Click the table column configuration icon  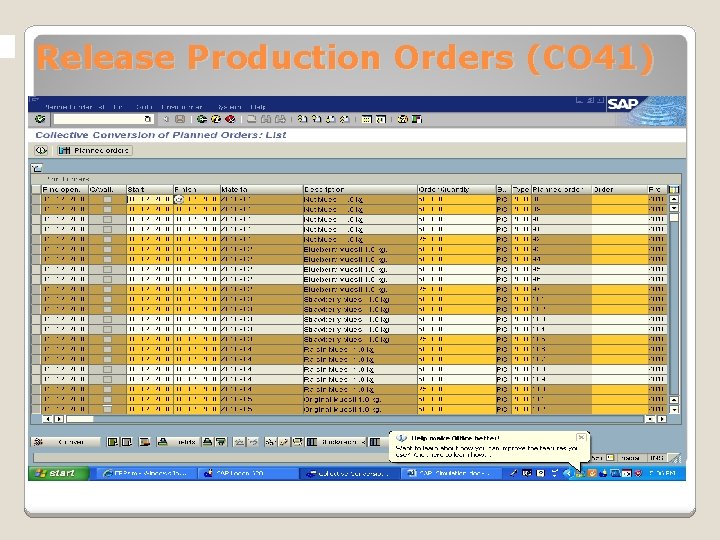[x=674, y=189]
